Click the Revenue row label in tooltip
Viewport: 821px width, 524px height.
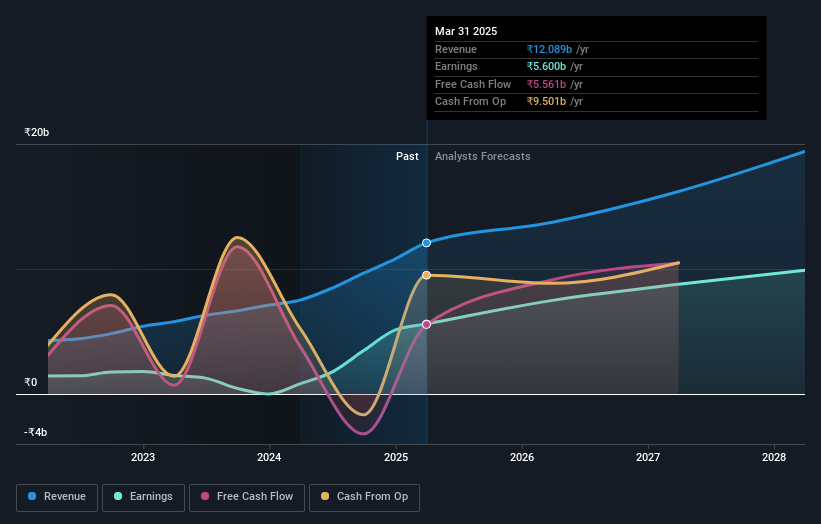456,49
